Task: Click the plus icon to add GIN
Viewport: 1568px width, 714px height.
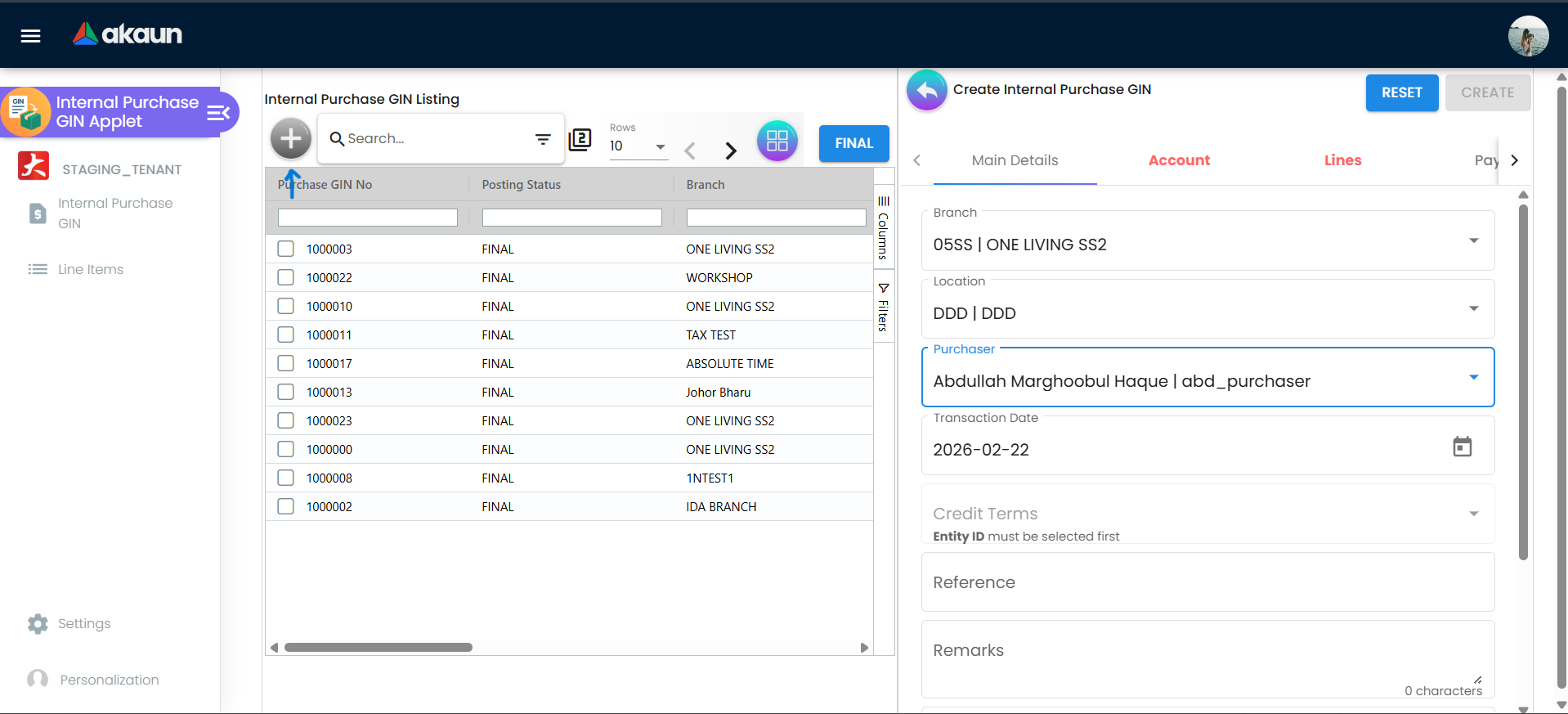Action: [291, 139]
